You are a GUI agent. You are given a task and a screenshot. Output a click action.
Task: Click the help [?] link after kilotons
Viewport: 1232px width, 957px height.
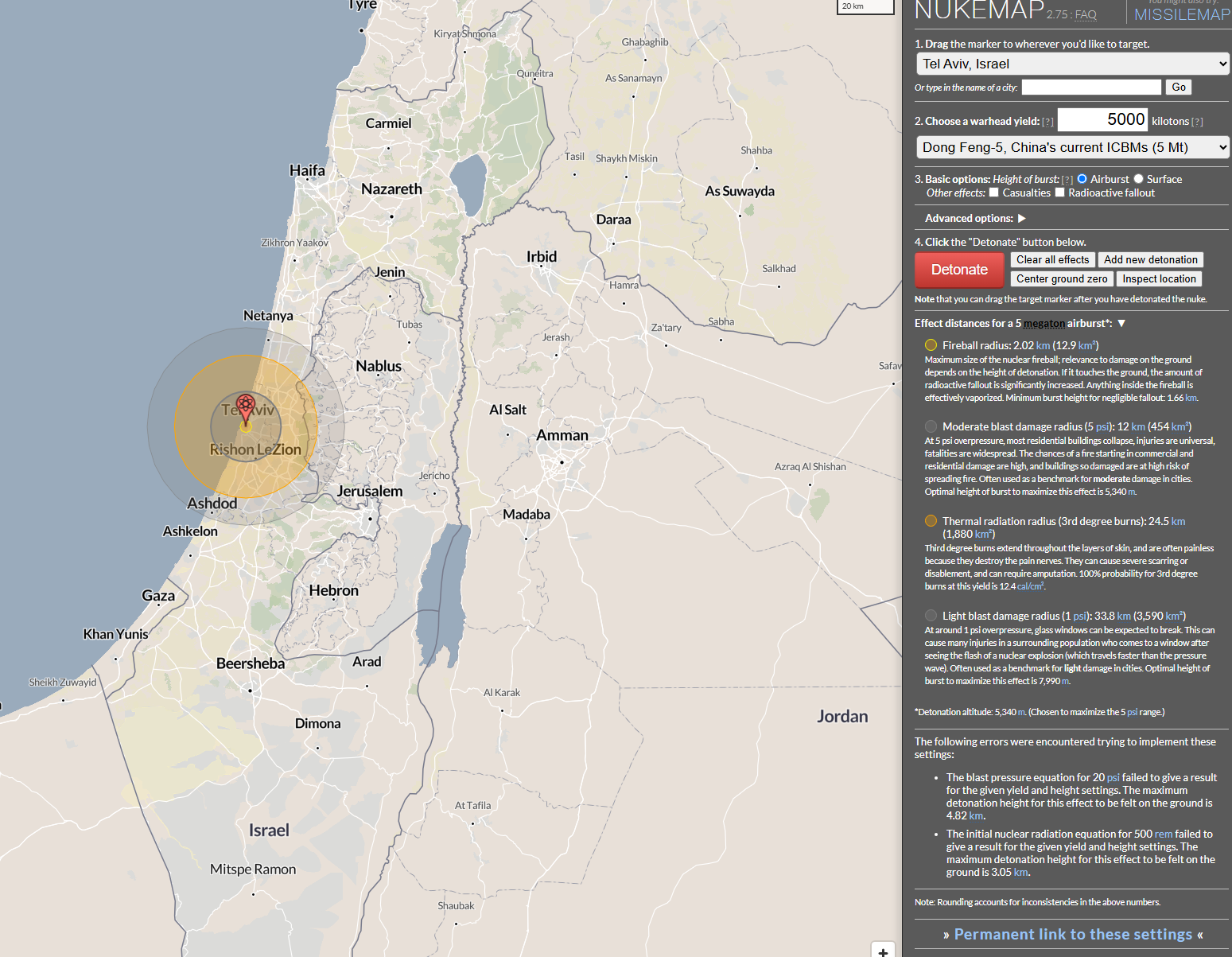pos(1197,122)
